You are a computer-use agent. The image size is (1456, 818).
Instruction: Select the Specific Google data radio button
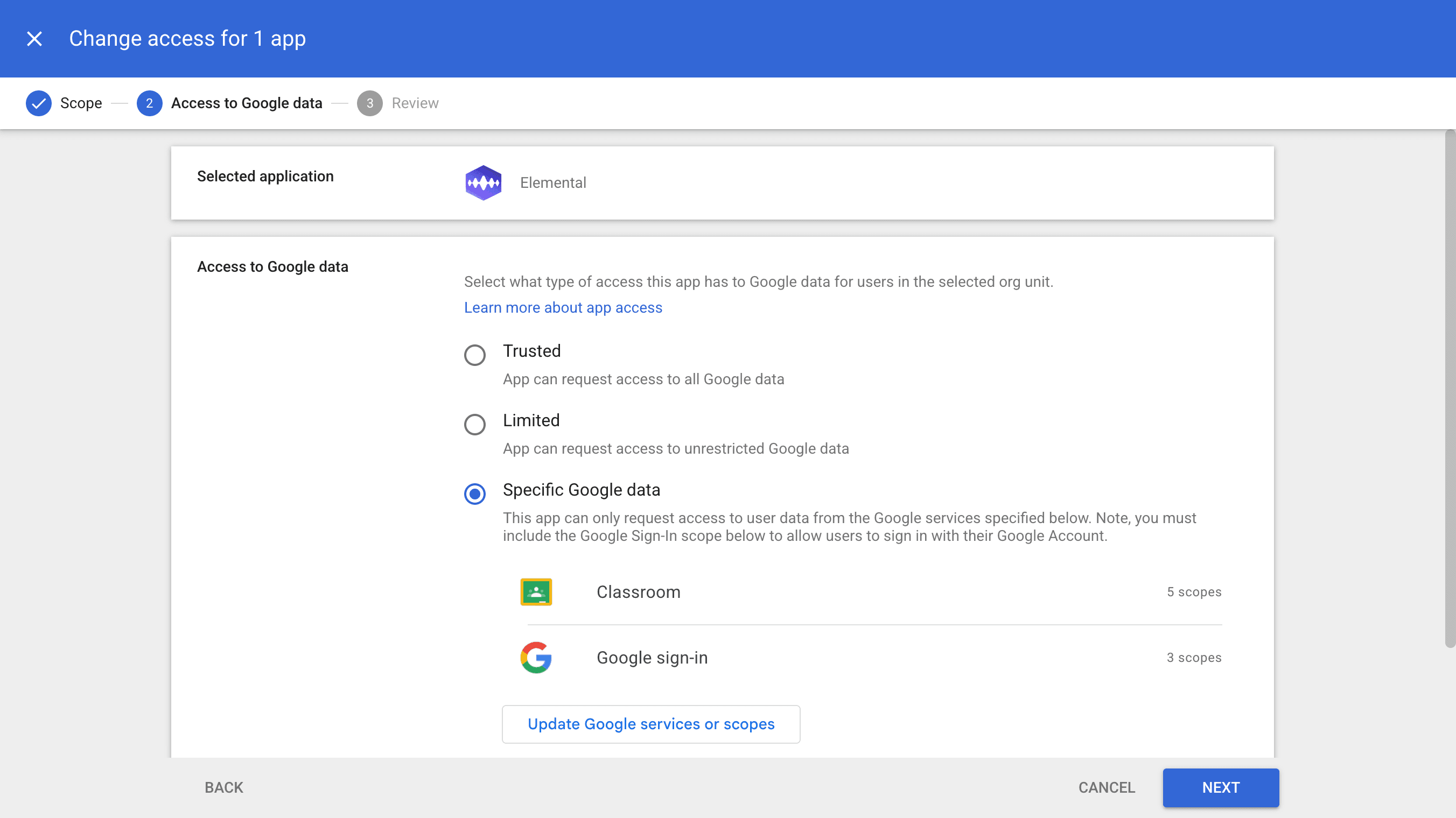tap(475, 495)
